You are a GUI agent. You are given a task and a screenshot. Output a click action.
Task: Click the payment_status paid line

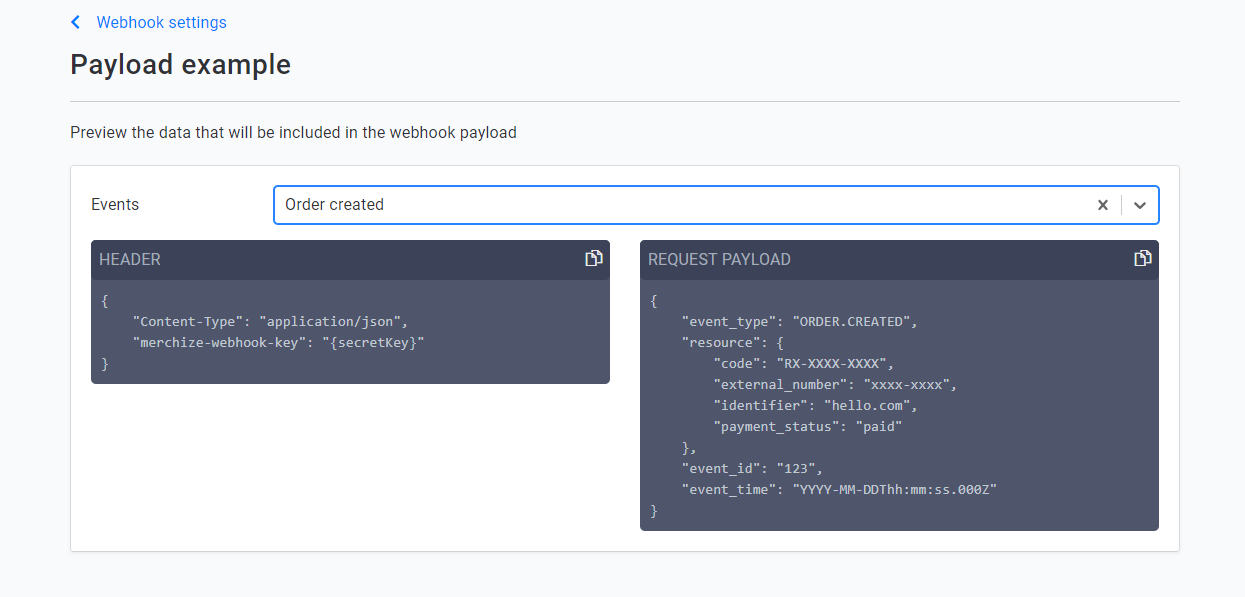[808, 427]
